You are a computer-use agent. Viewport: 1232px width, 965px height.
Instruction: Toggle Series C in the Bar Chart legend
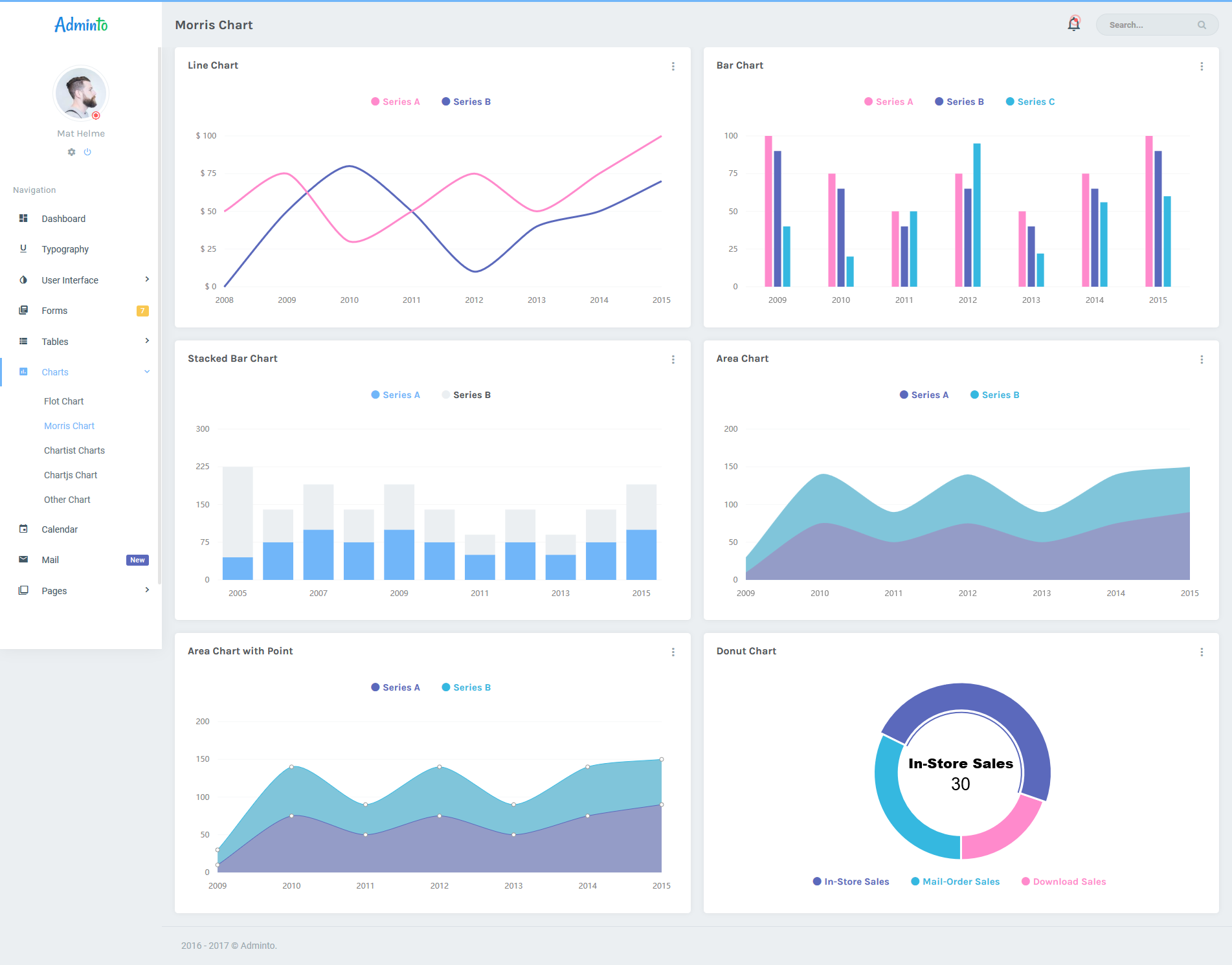tap(1030, 101)
